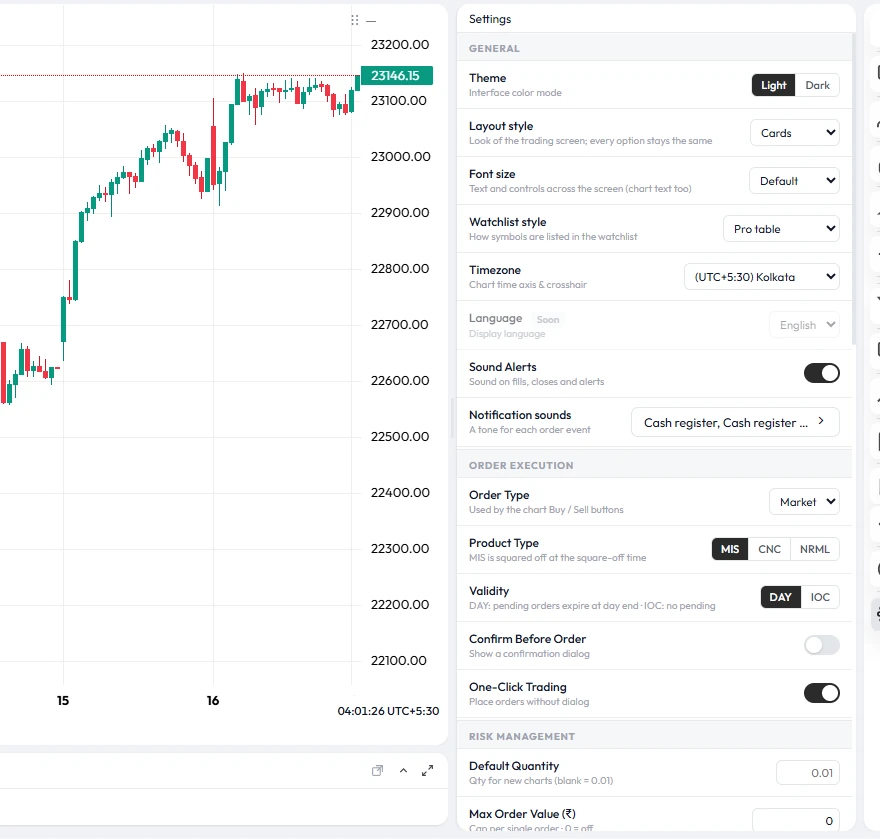Viewport: 880px width, 839px height.
Task: Click the Default Quantity input field
Action: coord(808,773)
